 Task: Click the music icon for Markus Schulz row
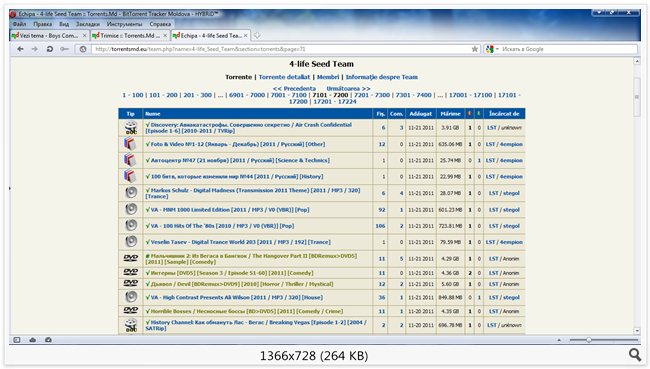click(x=131, y=193)
